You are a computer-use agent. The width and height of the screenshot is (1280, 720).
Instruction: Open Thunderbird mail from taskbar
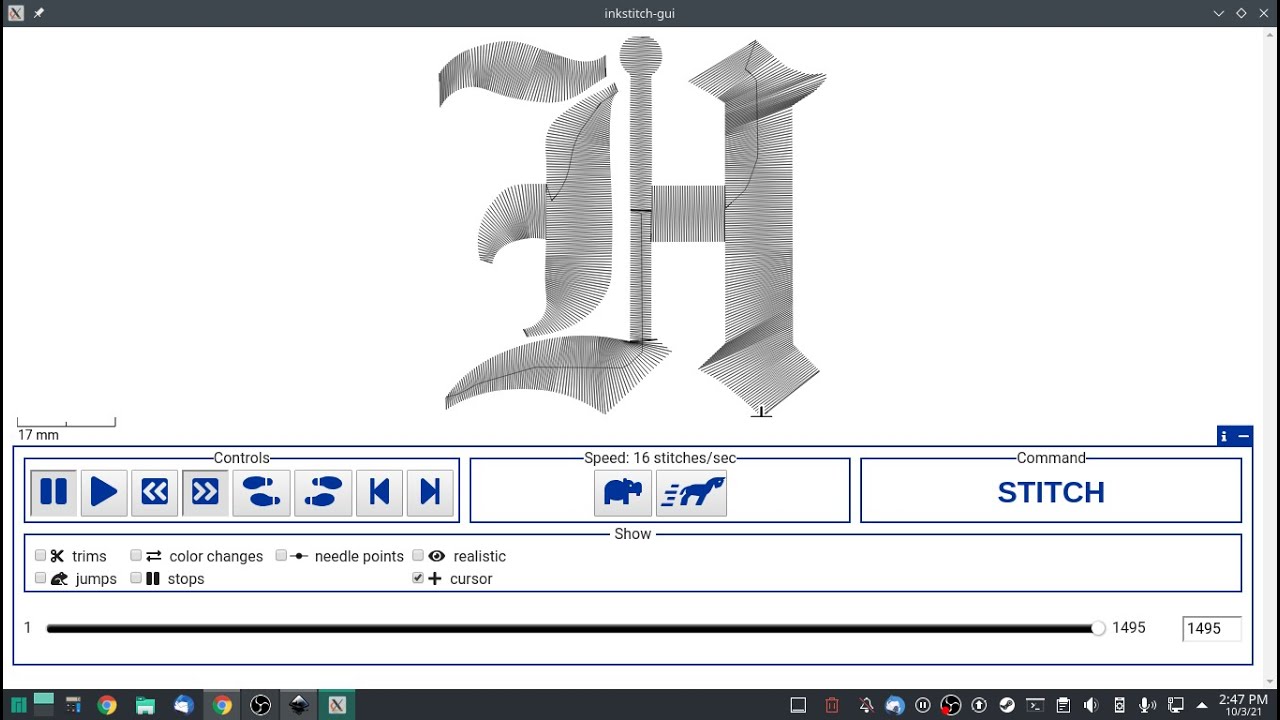click(x=184, y=705)
